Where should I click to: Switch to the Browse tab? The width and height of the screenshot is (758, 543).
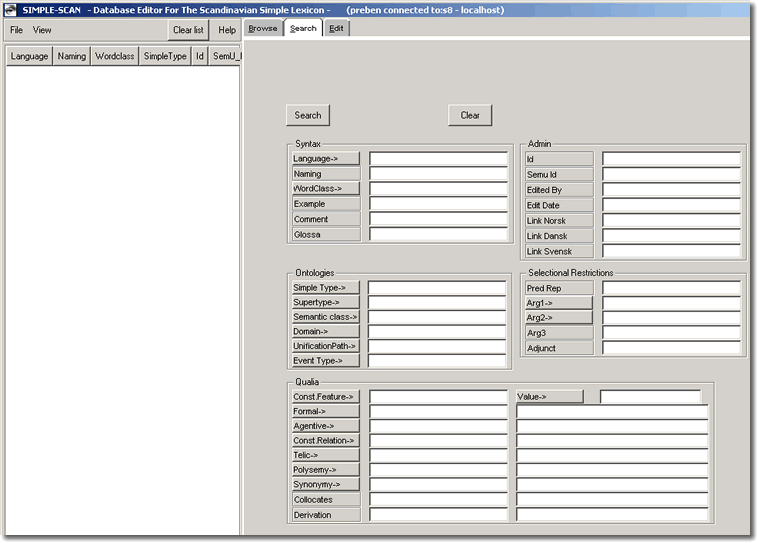(x=263, y=28)
